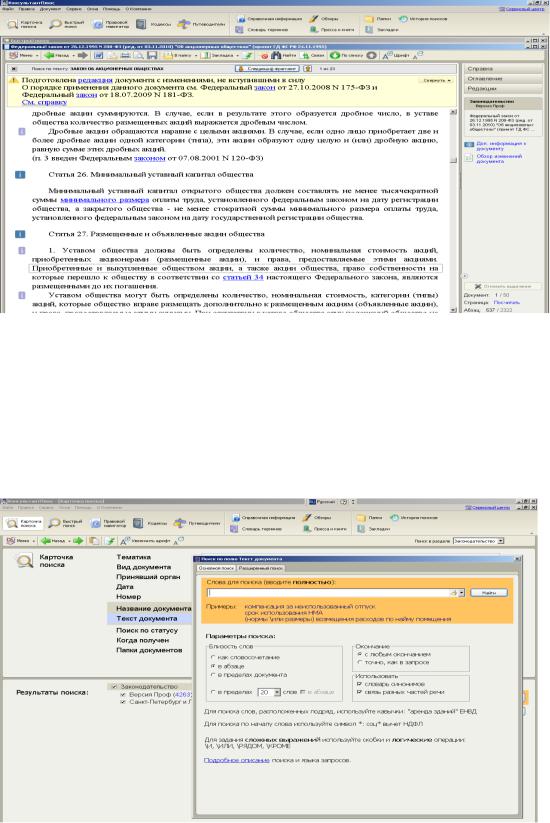Open the word-count 20 dropdown
Image resolution: width=550 pixels, height=823 pixels.
[277, 692]
